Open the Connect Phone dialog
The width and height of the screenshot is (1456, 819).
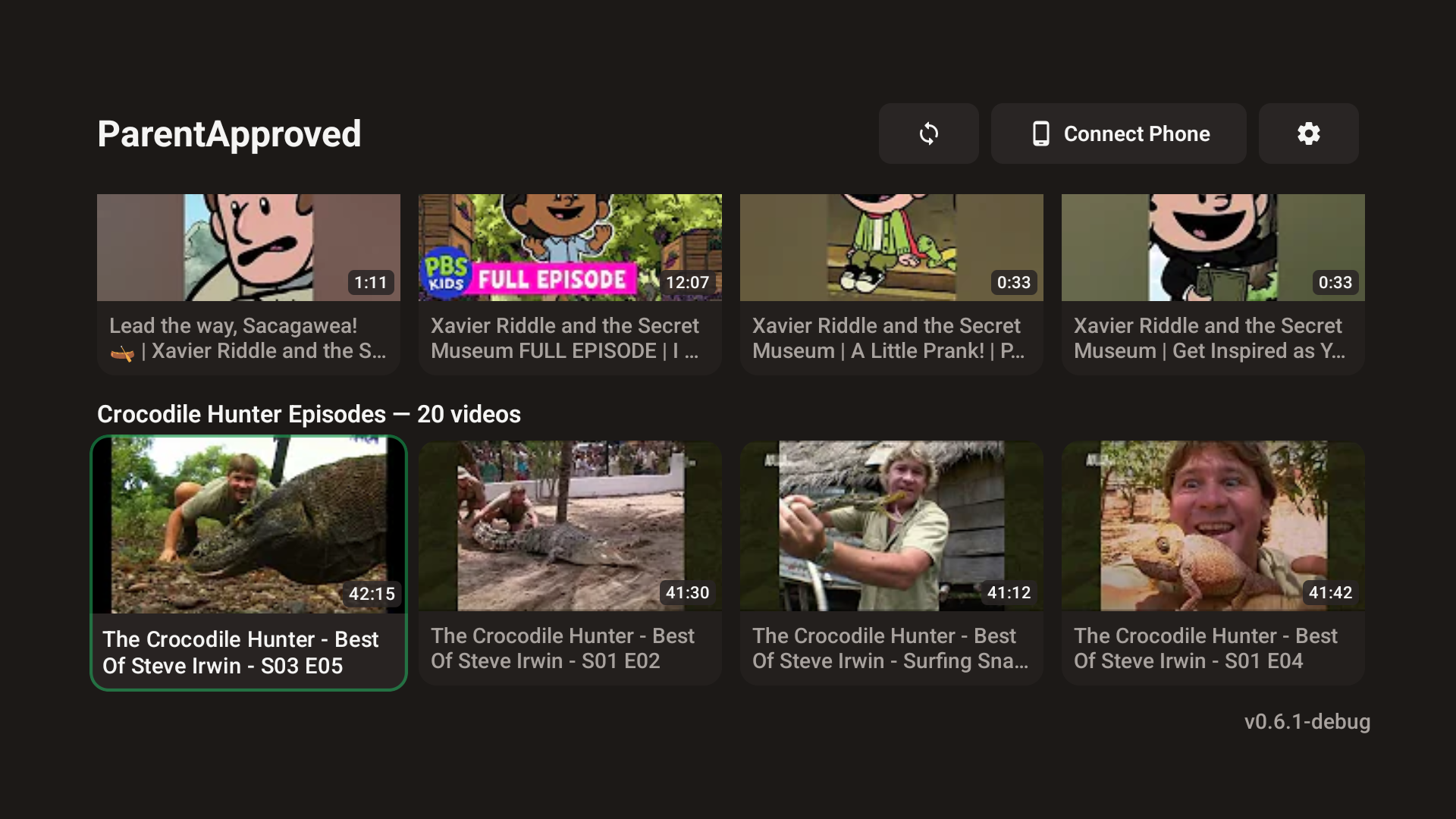click(x=1118, y=133)
